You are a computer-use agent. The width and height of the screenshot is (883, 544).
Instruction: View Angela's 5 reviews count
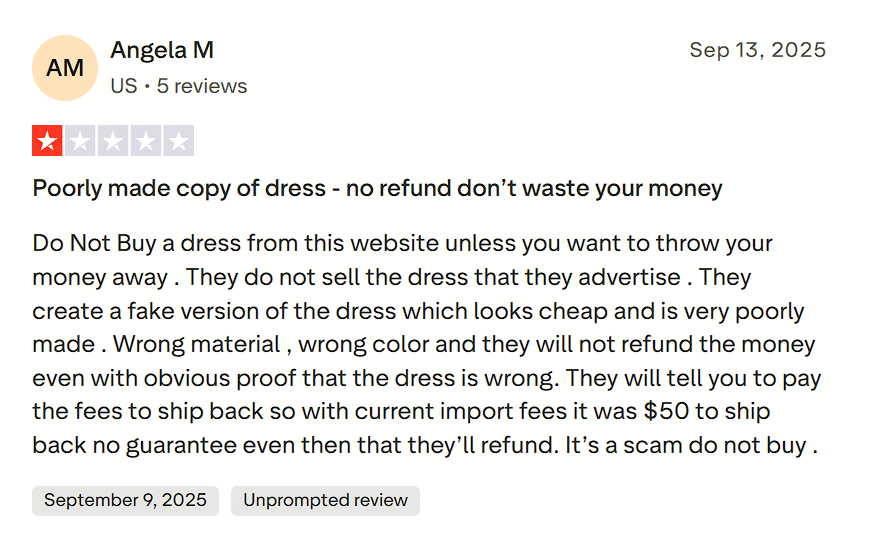[x=202, y=86]
